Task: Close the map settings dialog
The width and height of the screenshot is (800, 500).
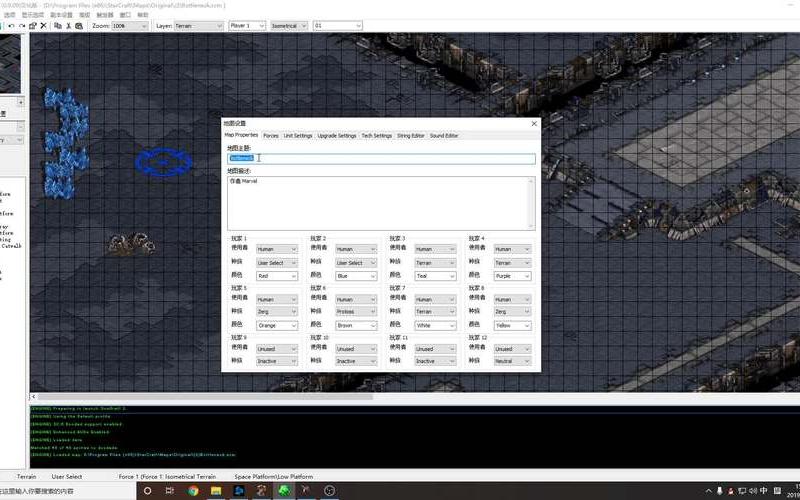Action: 534,123
